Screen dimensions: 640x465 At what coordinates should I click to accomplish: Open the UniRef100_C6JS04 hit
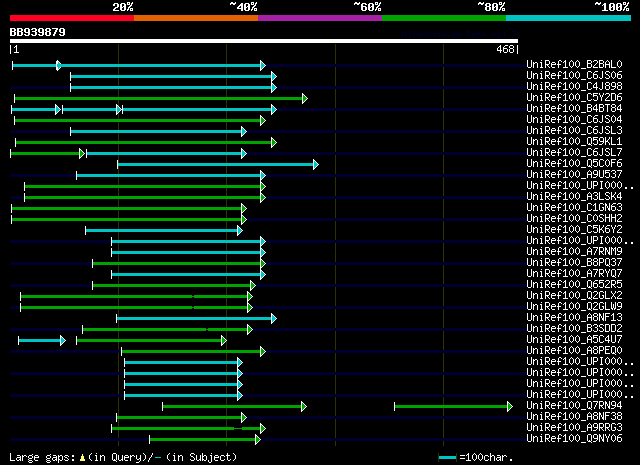574,120
